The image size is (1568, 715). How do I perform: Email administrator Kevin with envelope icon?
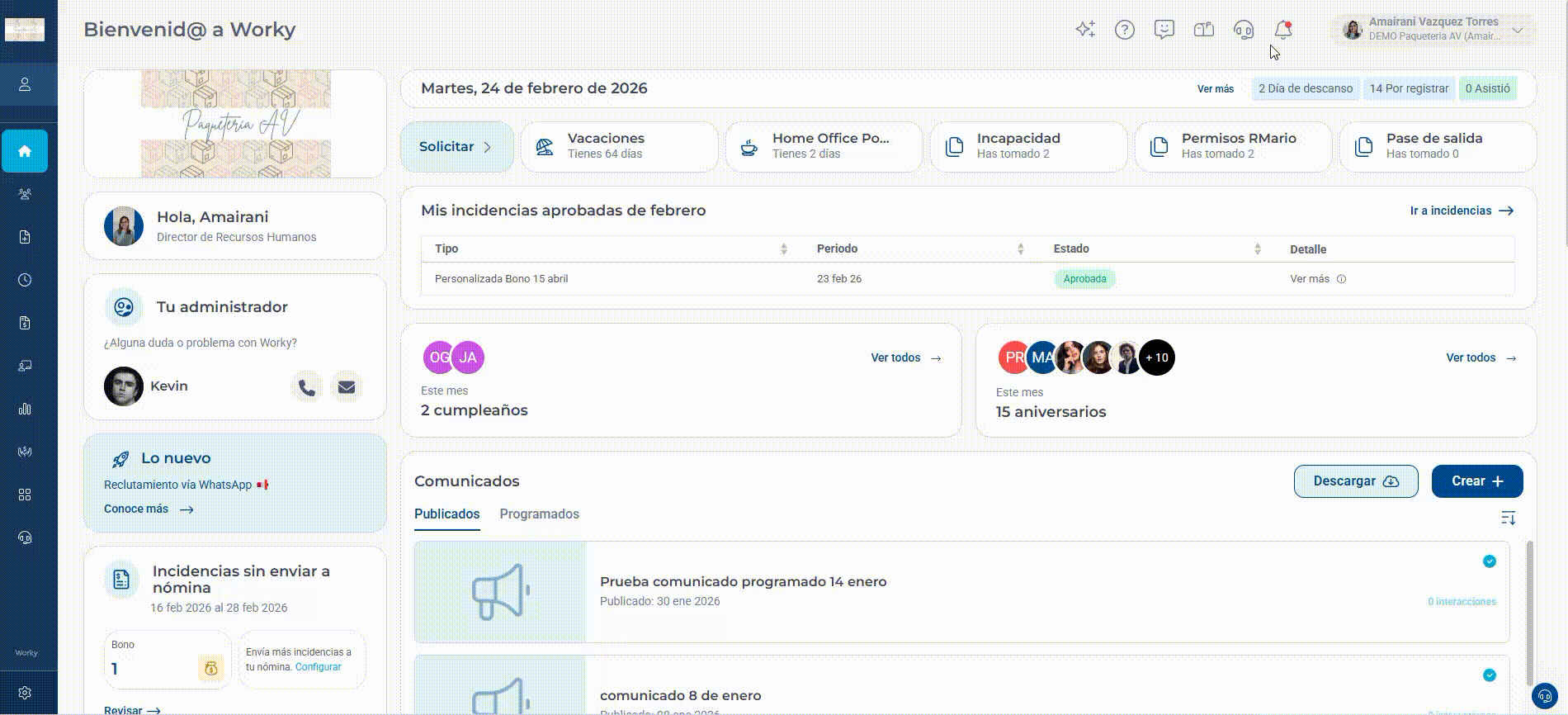coord(347,387)
